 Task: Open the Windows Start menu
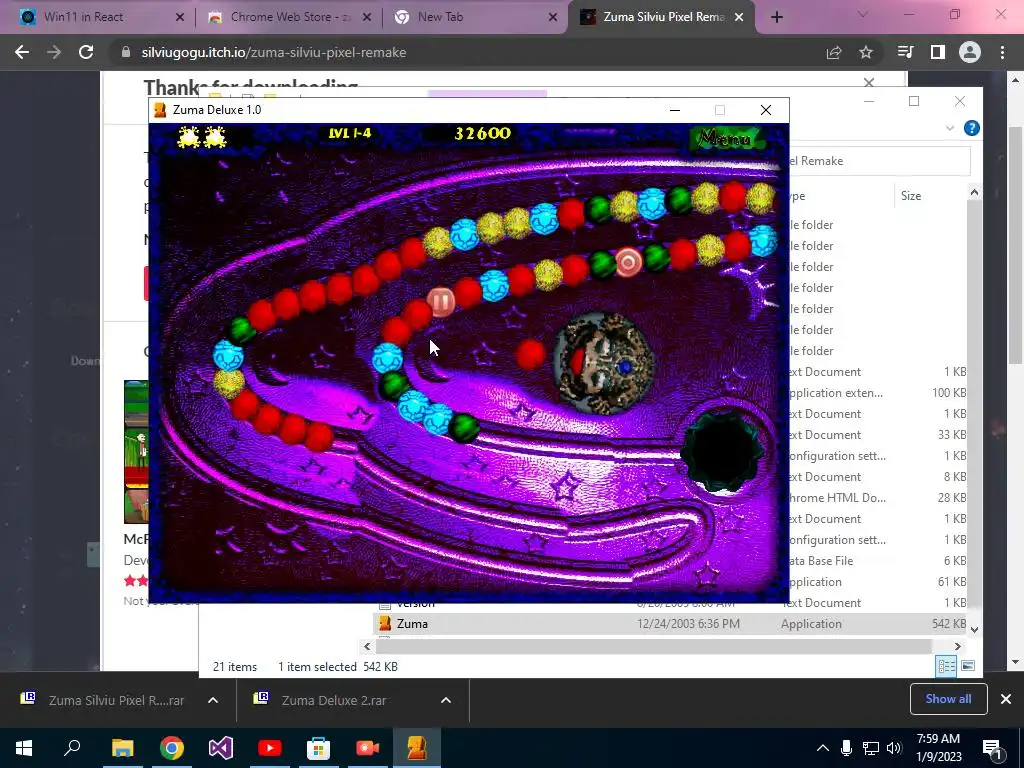24,748
